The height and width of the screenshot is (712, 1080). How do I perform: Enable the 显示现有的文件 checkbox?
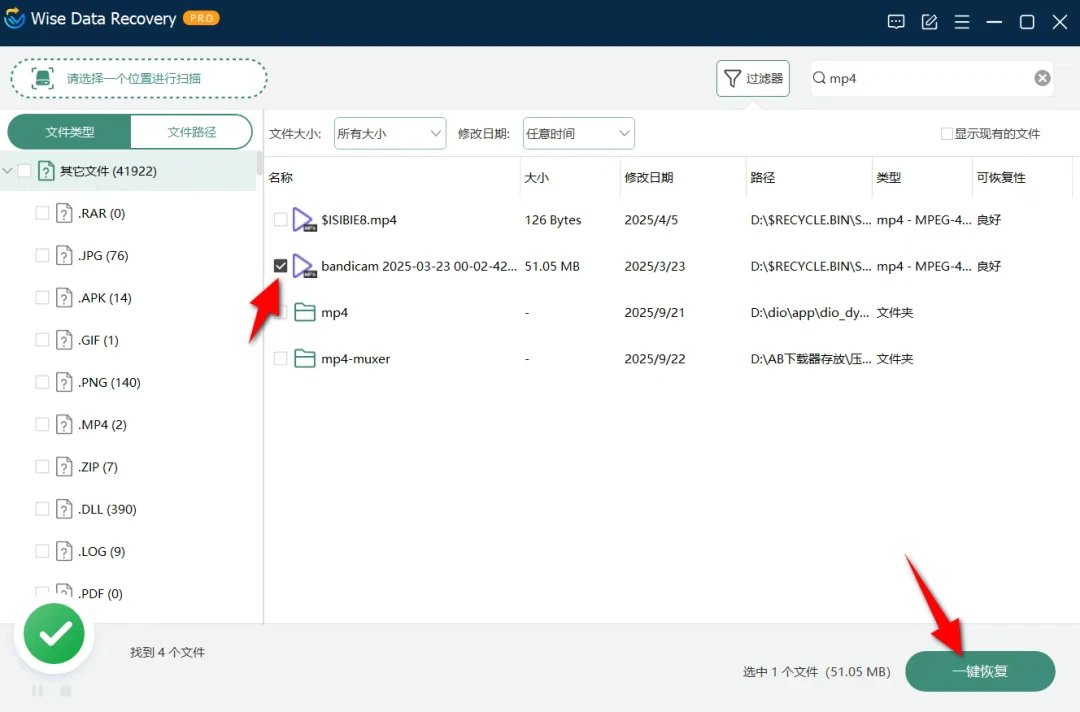[946, 134]
